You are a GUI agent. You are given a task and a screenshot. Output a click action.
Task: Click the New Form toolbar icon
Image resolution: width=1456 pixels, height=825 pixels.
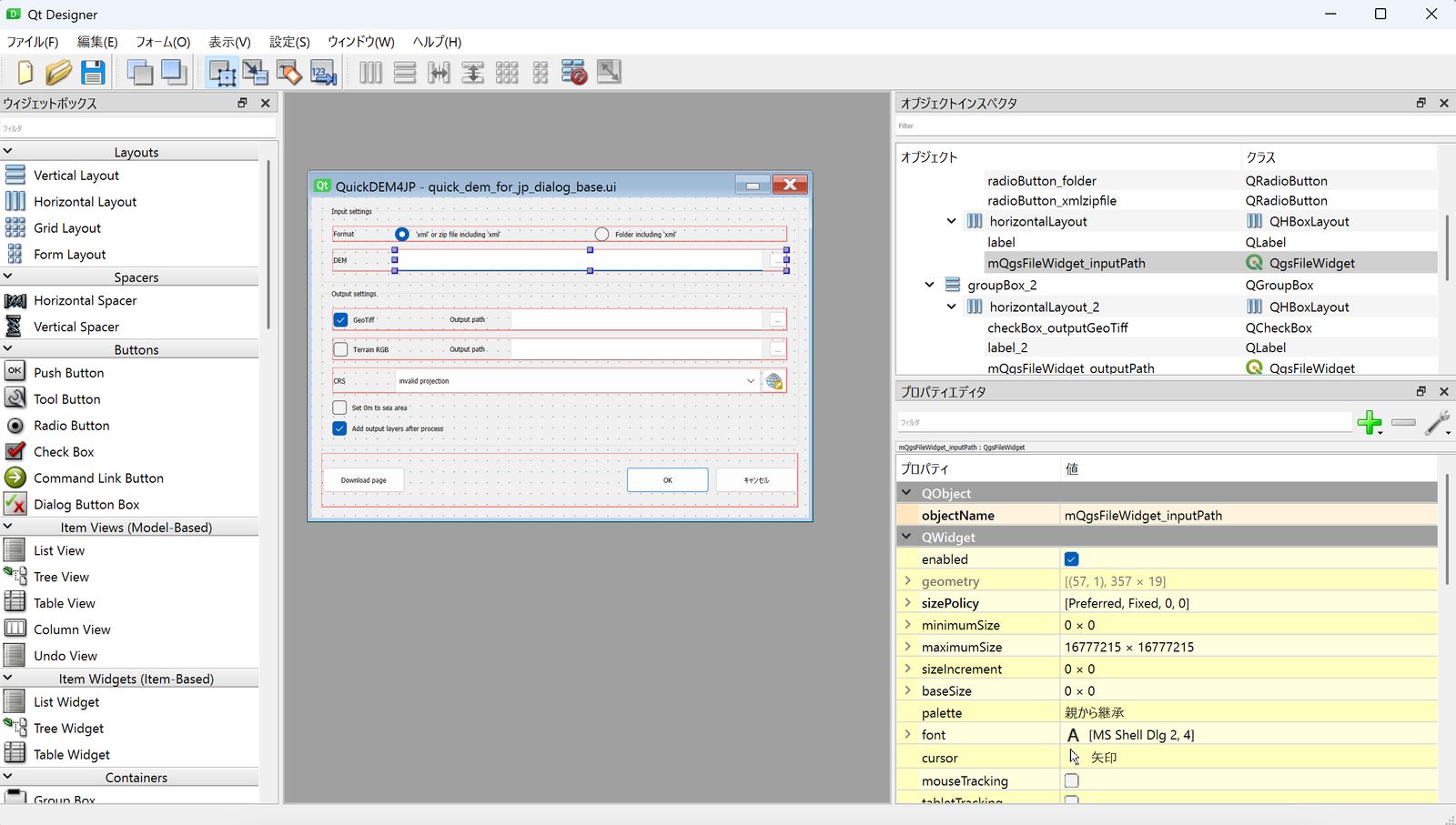click(25, 73)
